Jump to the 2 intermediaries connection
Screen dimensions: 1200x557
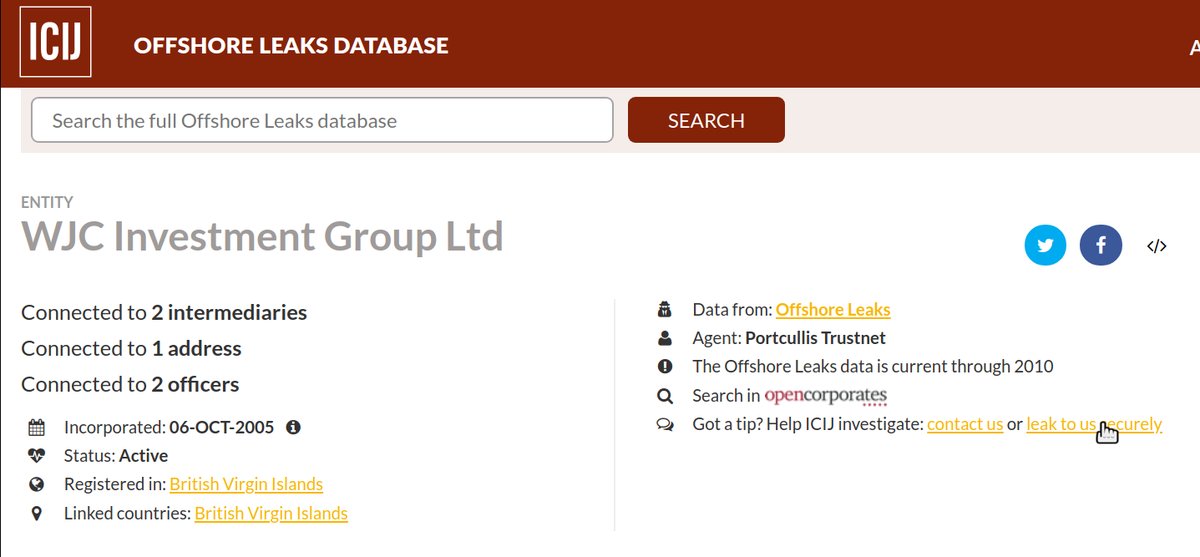click(x=229, y=313)
